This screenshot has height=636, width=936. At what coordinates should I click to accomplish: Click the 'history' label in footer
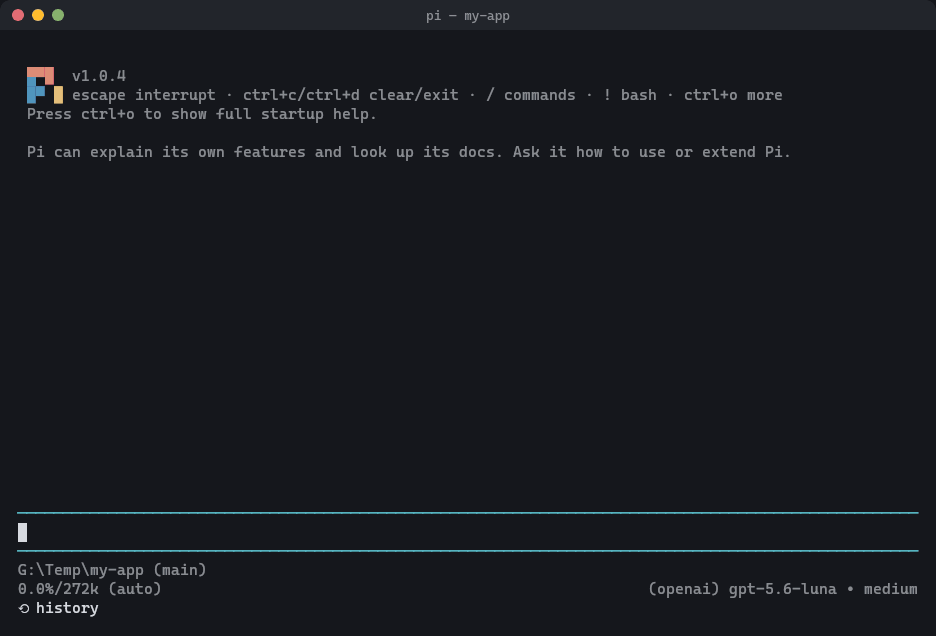coord(67,609)
